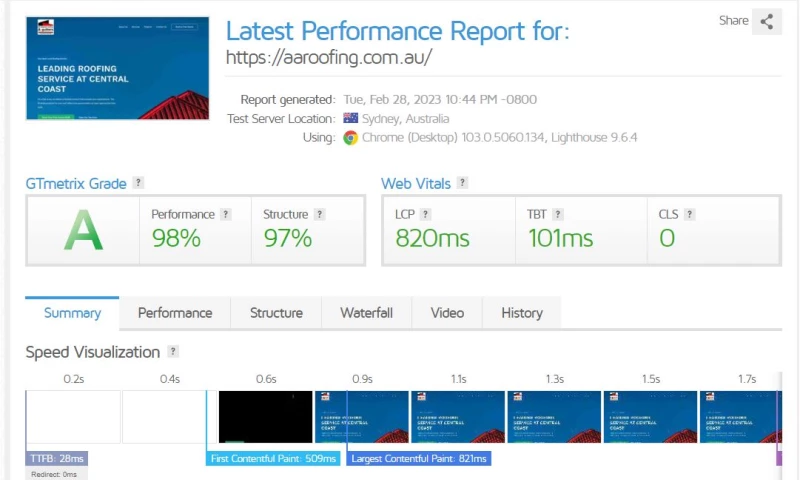Viewport: 800px width, 480px height.
Task: Click the TTFB 28ms marker
Action: coord(56,459)
